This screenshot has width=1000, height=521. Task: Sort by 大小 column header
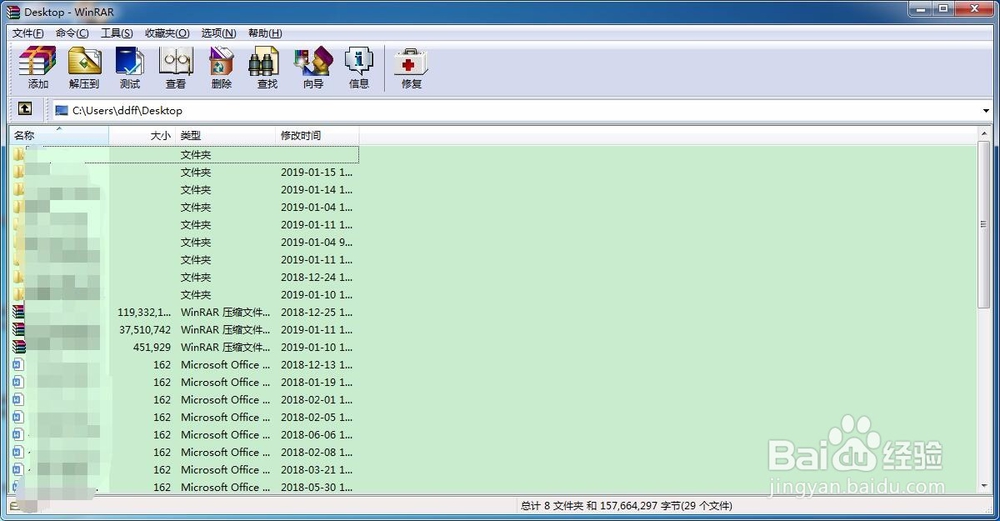tap(142, 135)
